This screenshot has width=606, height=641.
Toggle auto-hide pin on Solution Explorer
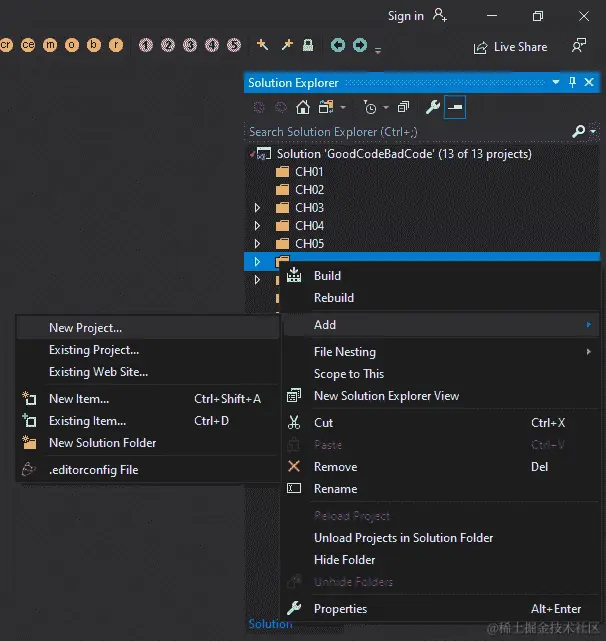click(572, 82)
